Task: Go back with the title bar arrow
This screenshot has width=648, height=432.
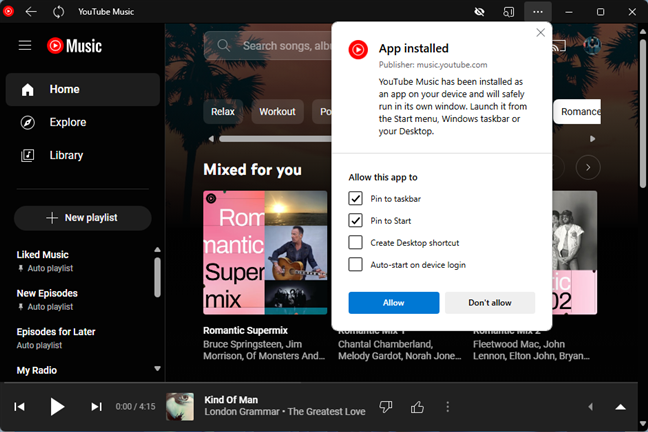Action: 31,12
